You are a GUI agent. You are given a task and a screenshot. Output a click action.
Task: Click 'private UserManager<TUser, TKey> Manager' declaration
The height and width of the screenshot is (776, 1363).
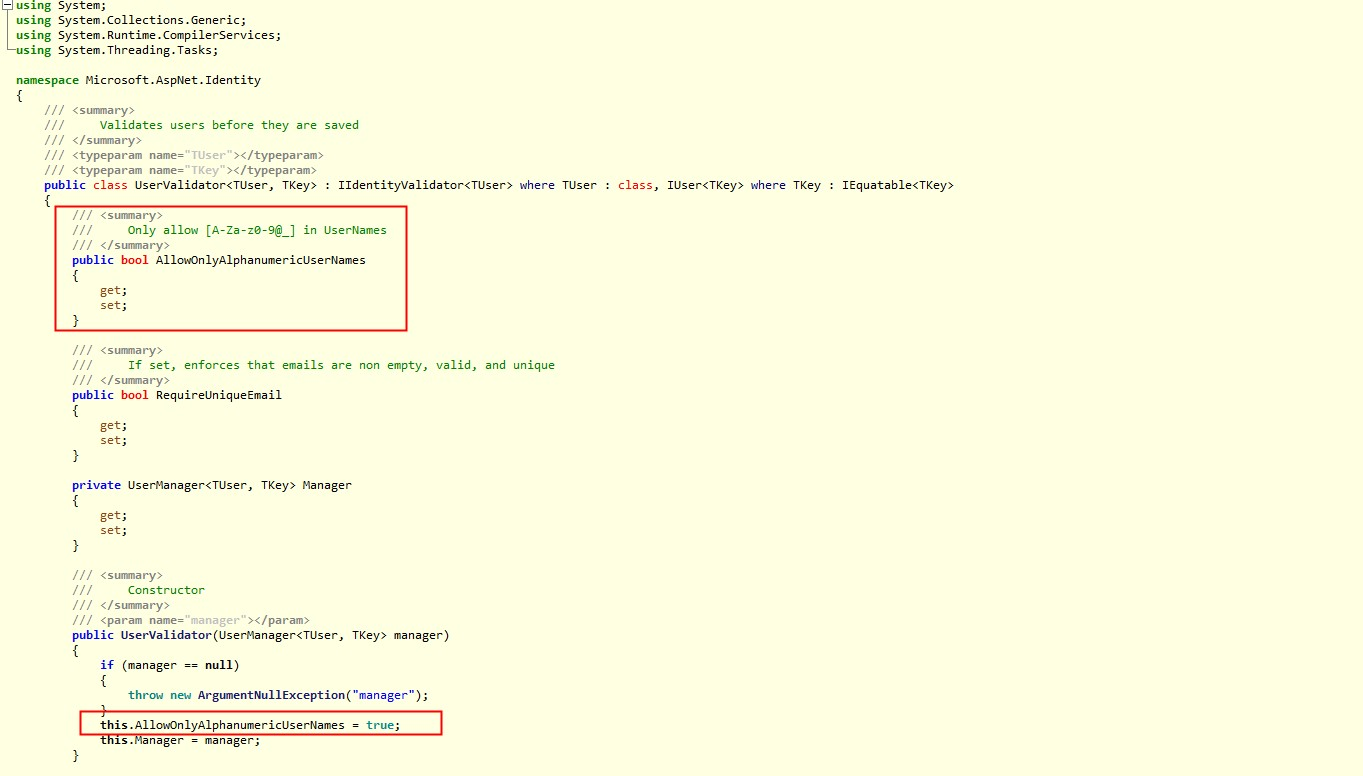click(x=212, y=485)
